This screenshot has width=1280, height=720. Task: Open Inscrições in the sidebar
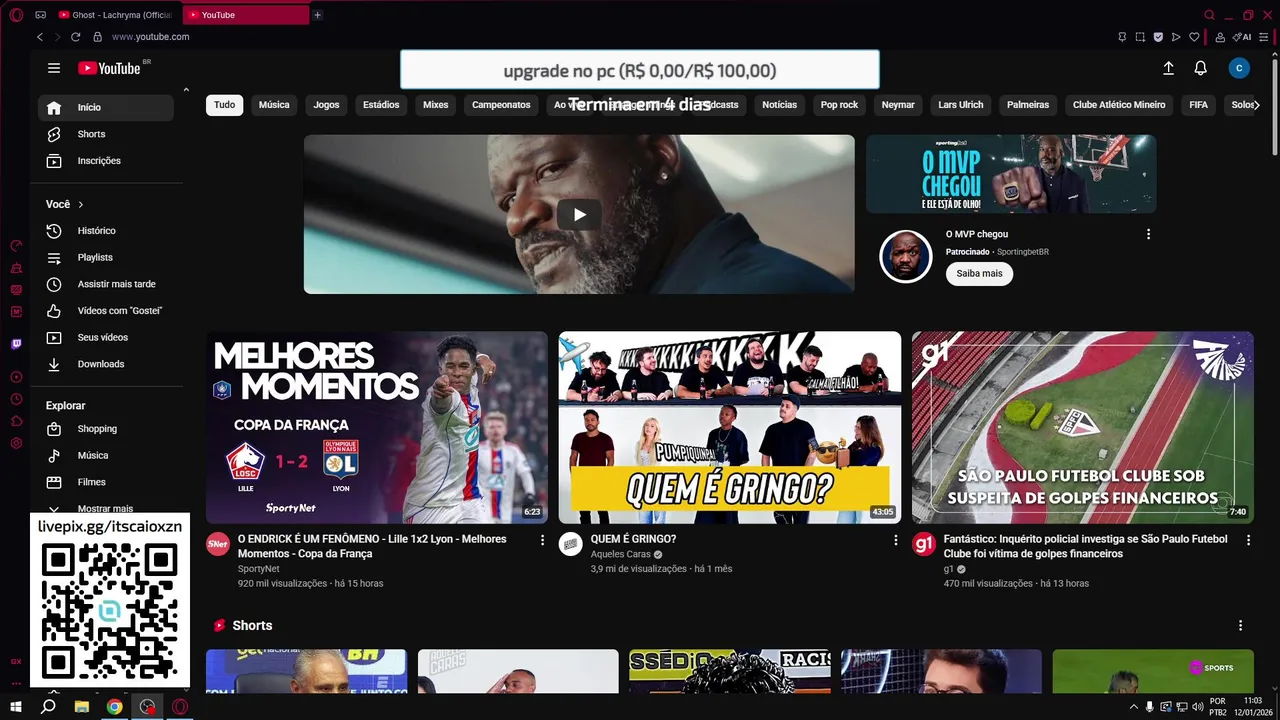pyautogui.click(x=106, y=161)
